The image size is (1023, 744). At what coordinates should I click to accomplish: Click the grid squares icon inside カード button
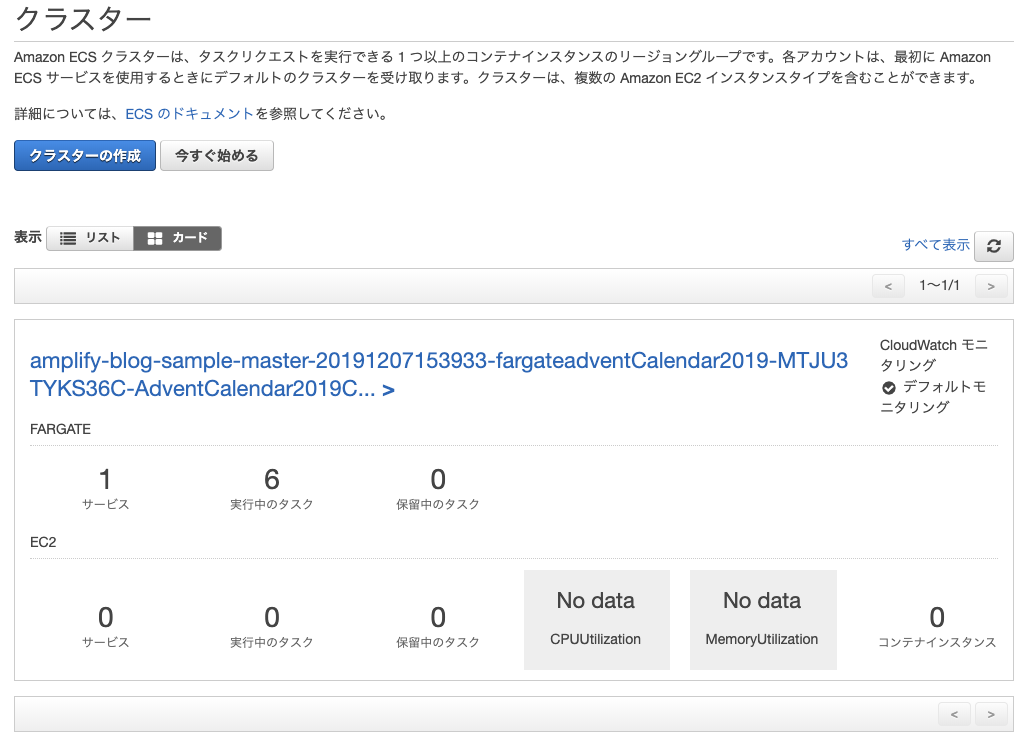(155, 238)
